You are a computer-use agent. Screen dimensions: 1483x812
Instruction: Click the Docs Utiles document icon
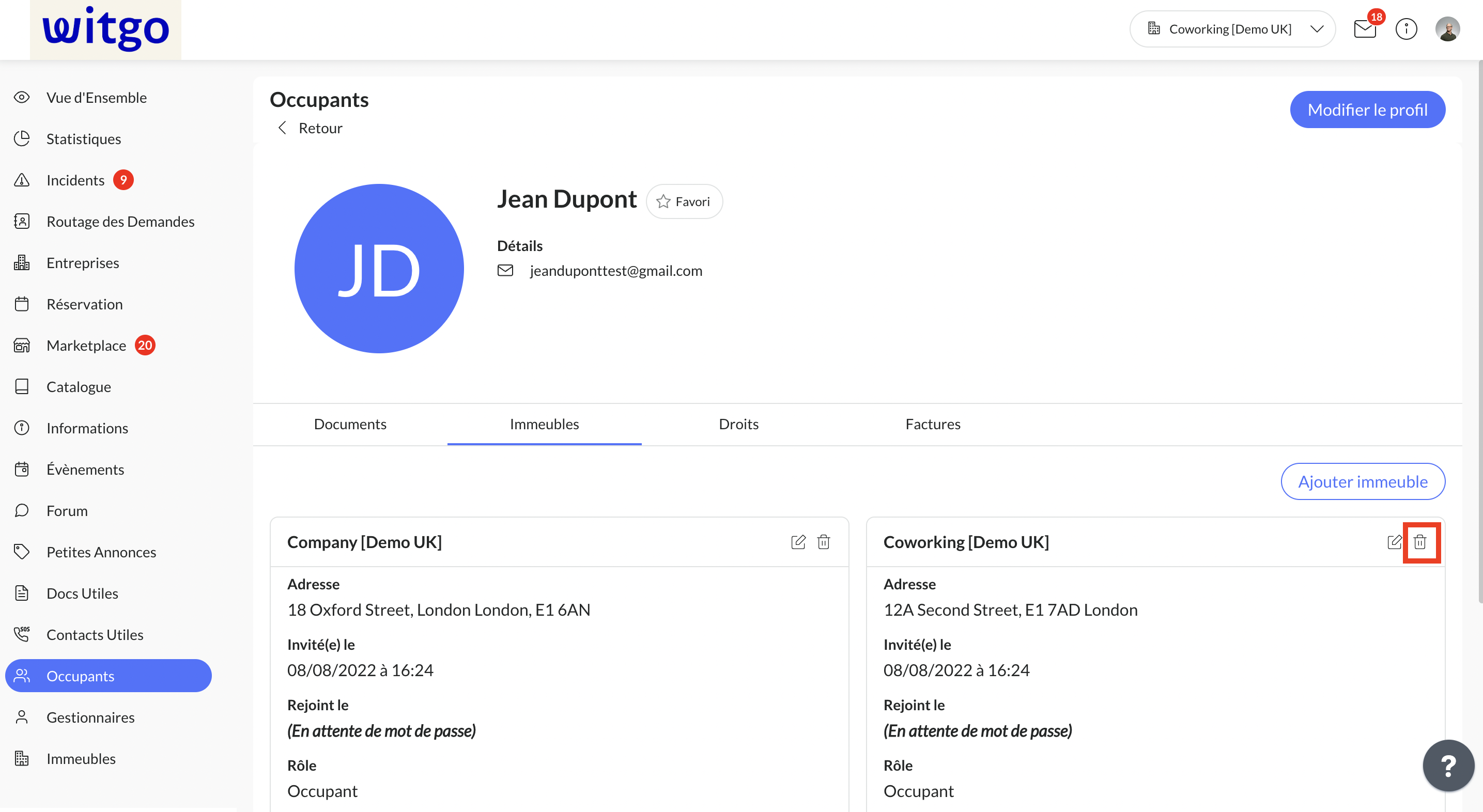[22, 594]
